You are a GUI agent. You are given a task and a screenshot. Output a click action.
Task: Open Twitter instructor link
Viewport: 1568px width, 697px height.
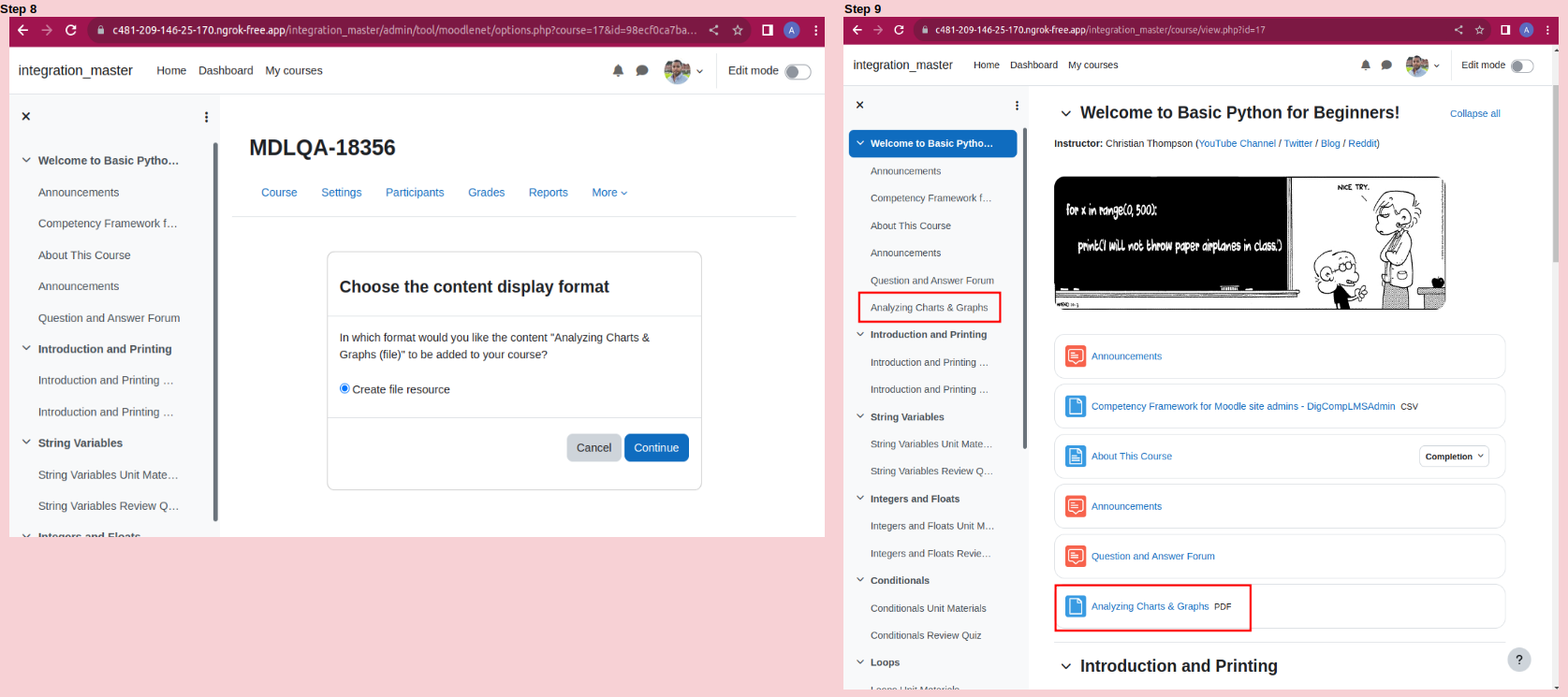coord(1297,143)
